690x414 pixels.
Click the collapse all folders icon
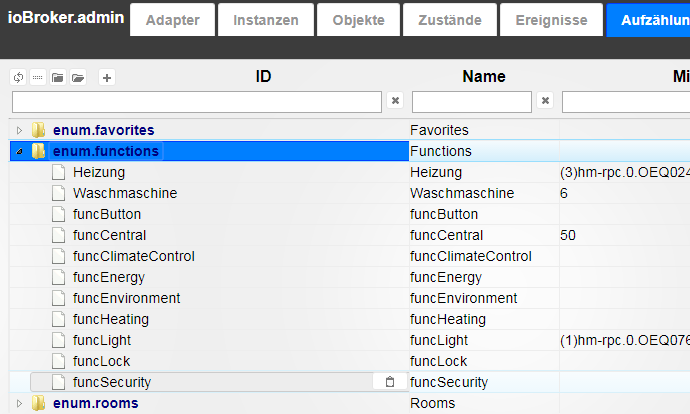58,77
